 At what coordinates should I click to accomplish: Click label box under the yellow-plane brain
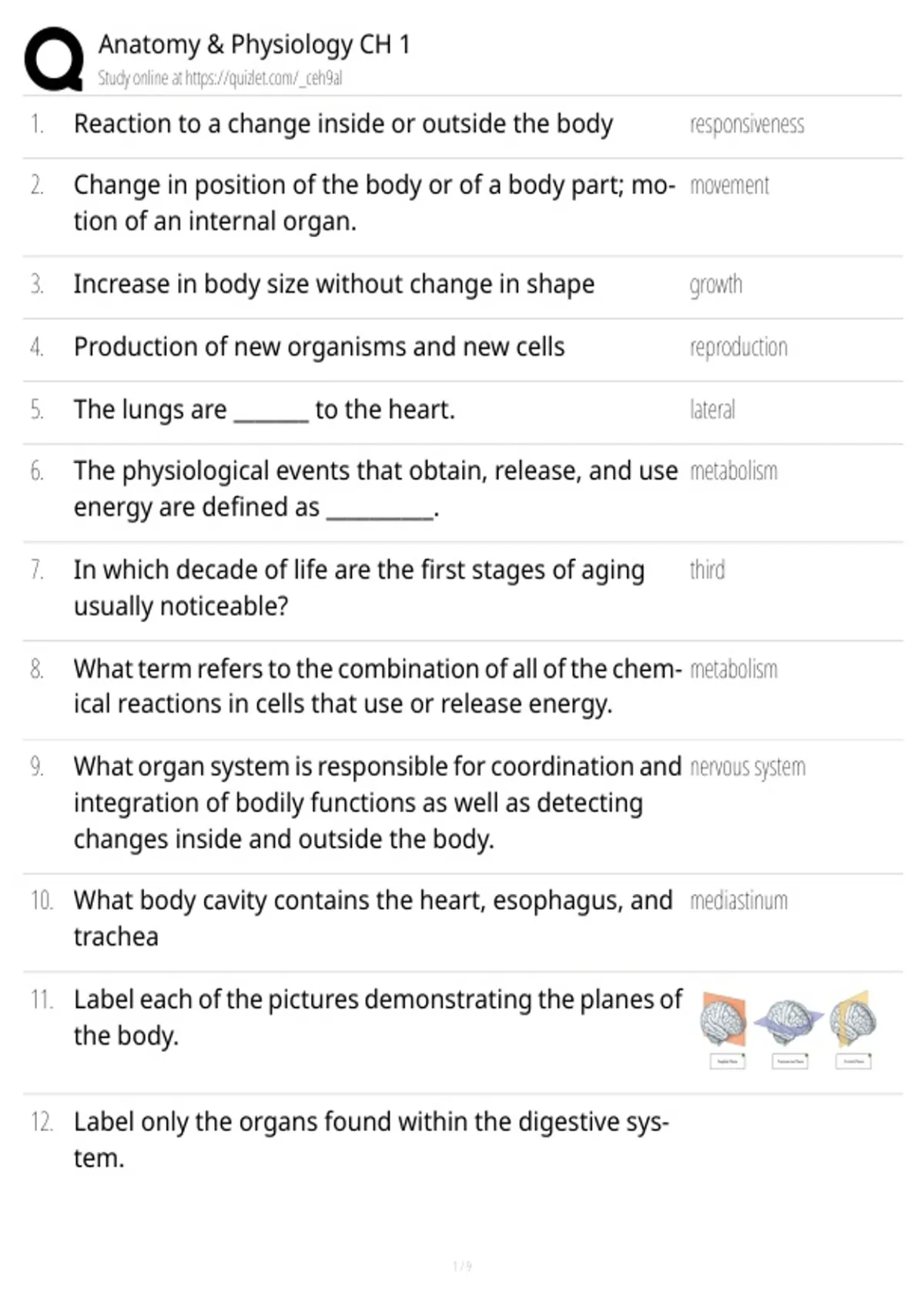point(853,1061)
